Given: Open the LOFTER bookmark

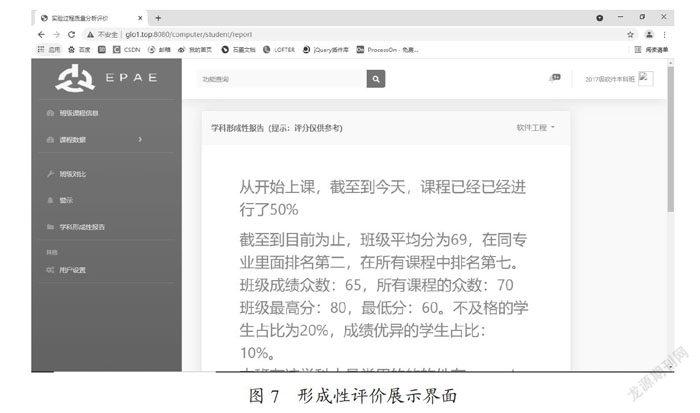Looking at the screenshot, I should point(279,50).
